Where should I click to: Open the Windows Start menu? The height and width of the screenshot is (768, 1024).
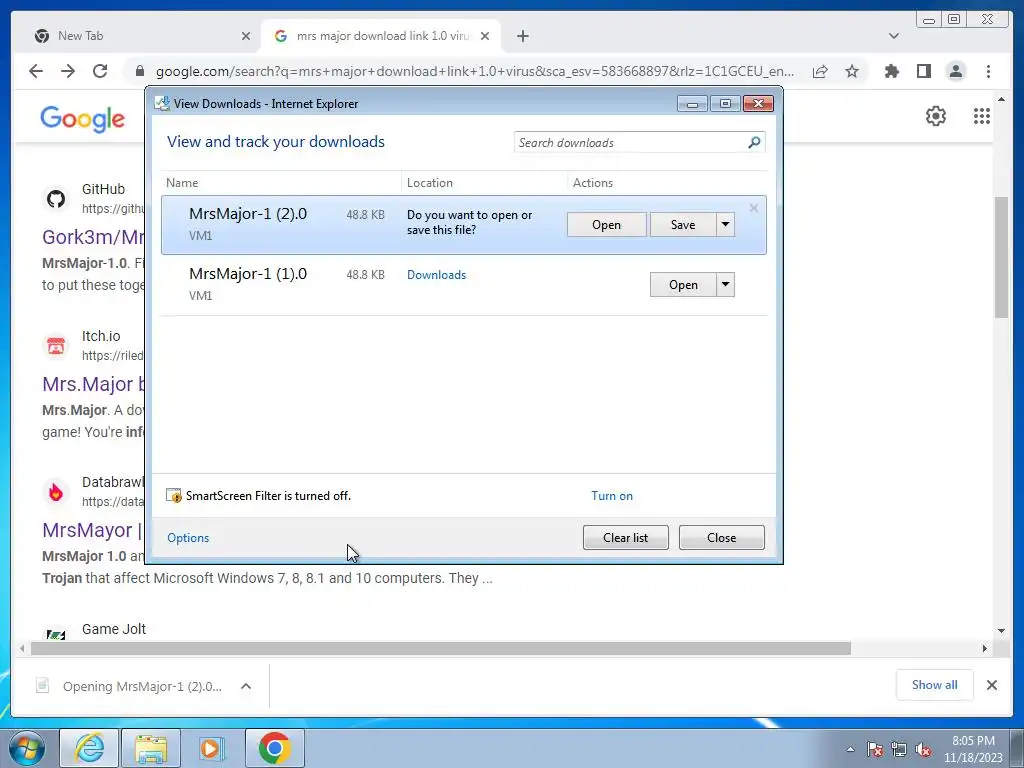tap(27, 748)
